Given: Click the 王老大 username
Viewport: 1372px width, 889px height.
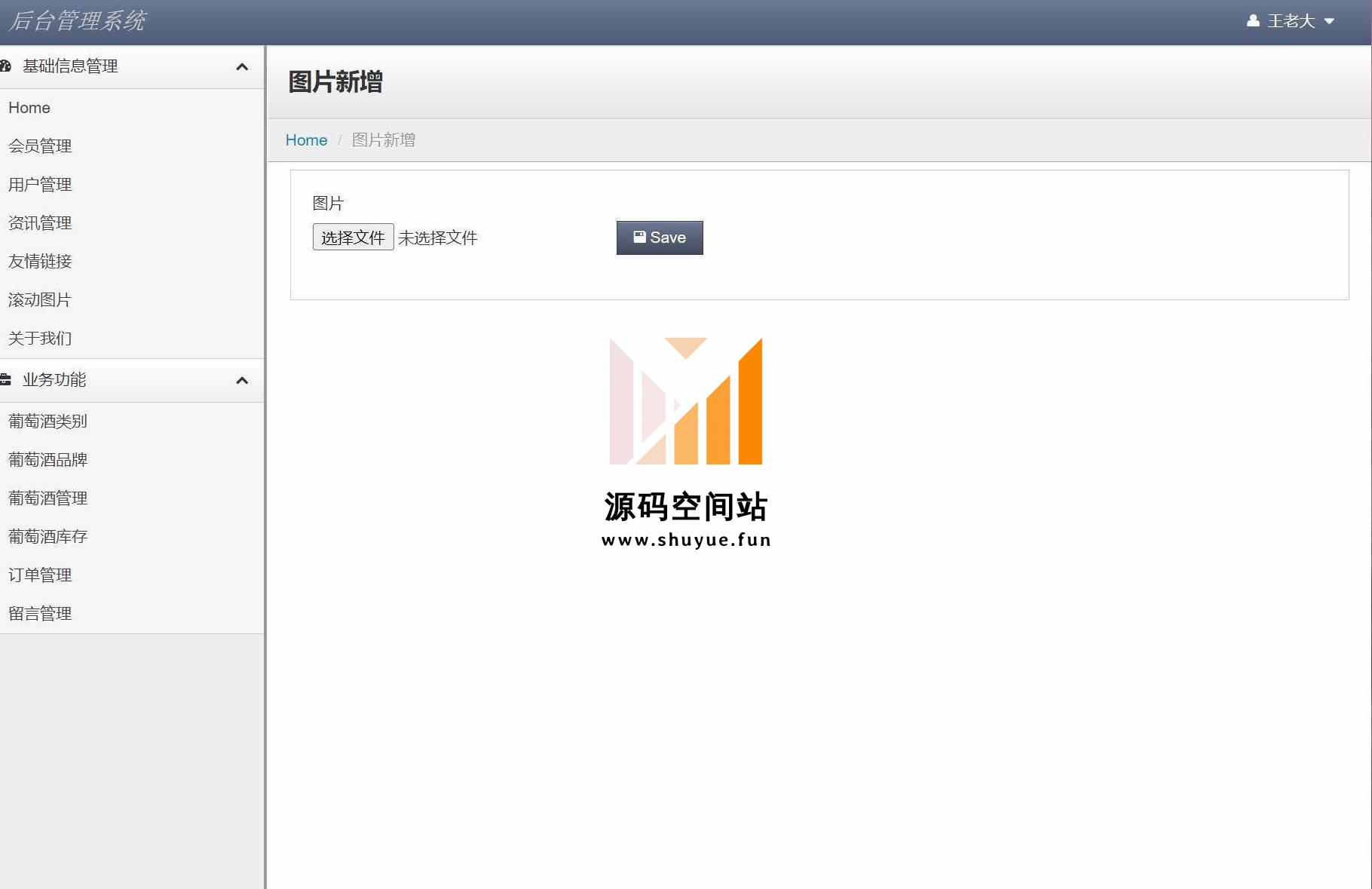Looking at the screenshot, I should click(x=1291, y=21).
